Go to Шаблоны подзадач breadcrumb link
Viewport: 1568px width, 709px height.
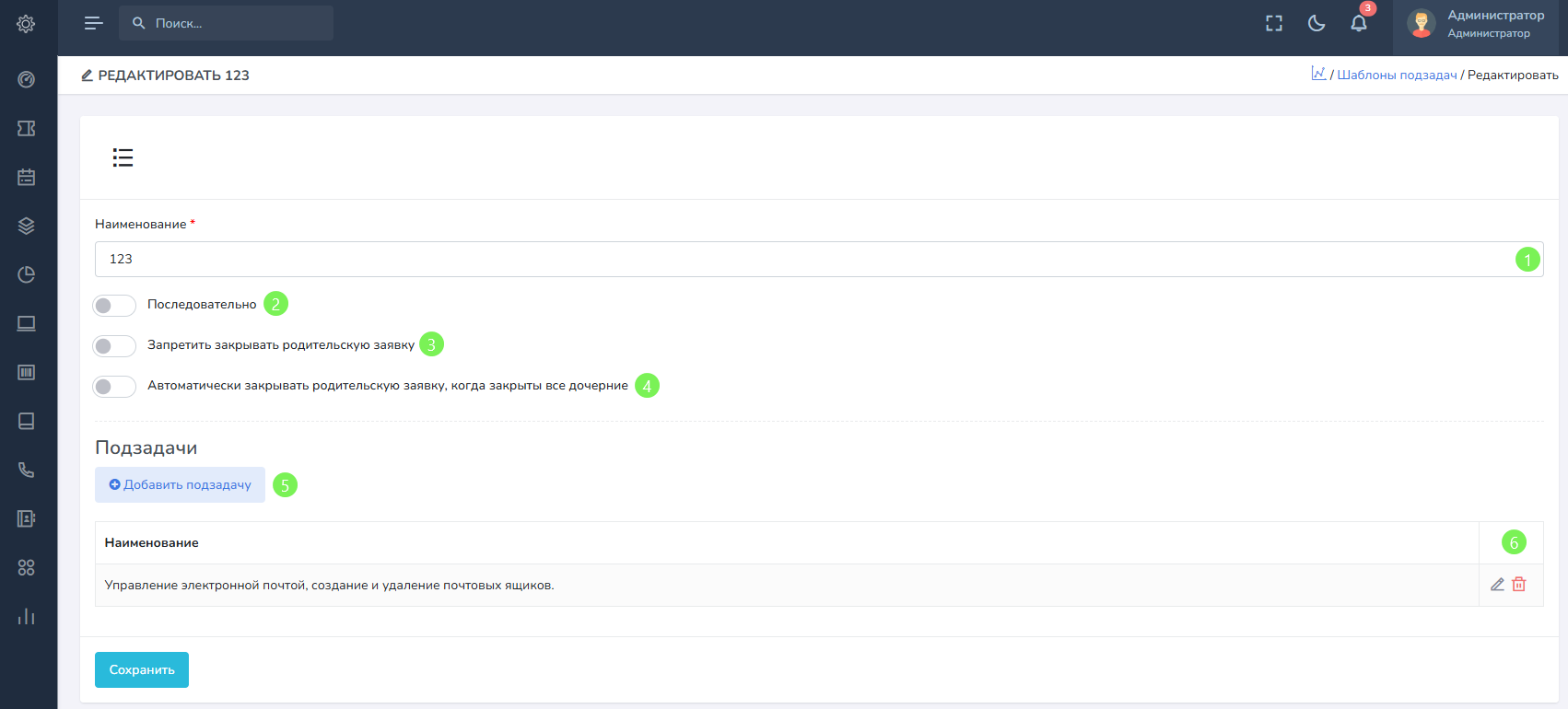(1397, 75)
